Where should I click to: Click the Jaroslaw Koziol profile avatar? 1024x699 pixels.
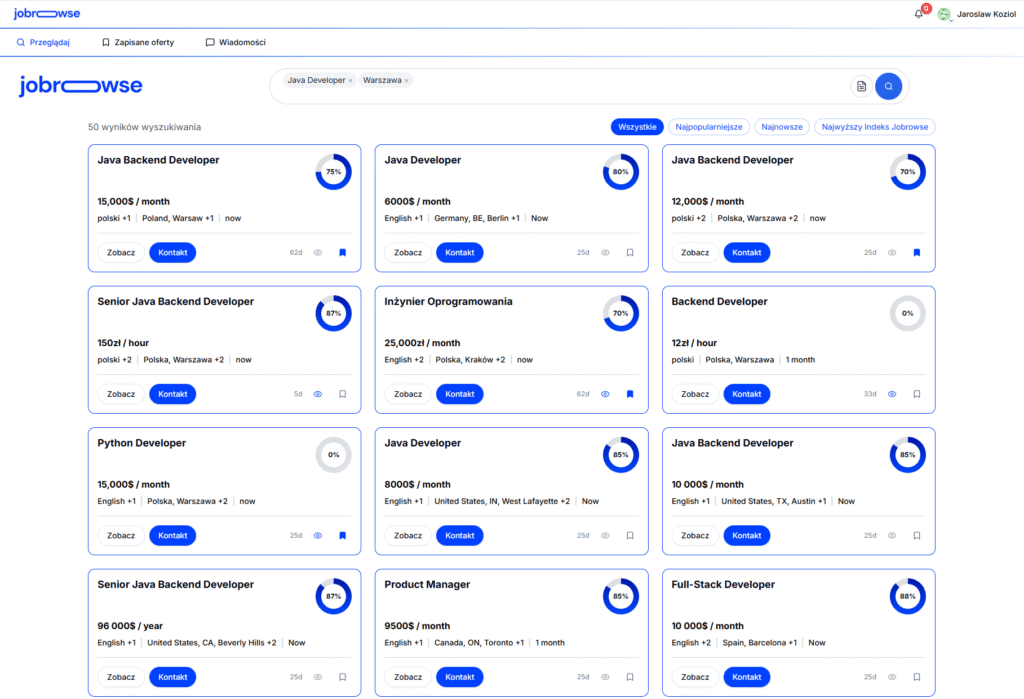[944, 14]
